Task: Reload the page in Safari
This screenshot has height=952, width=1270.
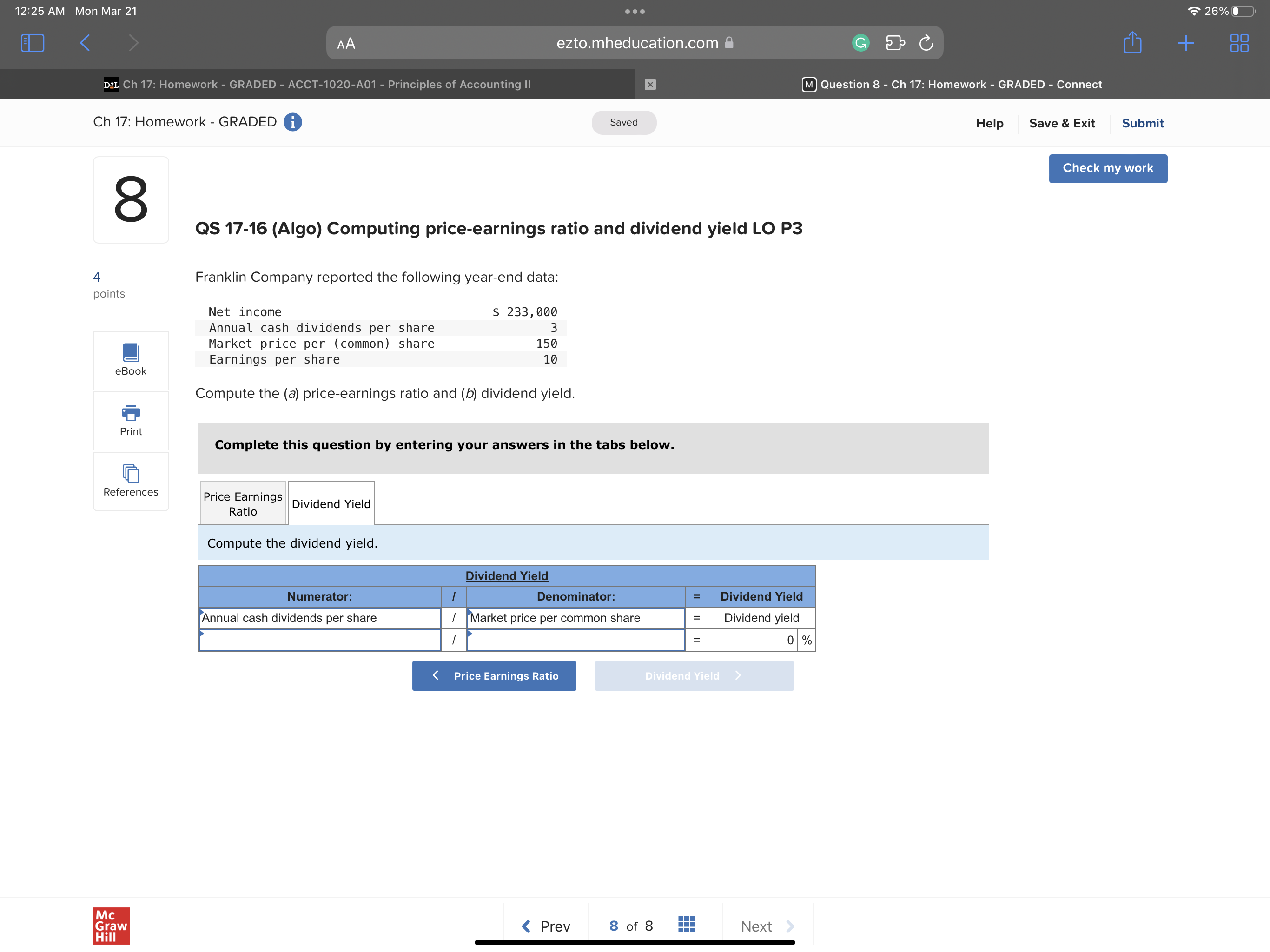Action: (x=926, y=43)
